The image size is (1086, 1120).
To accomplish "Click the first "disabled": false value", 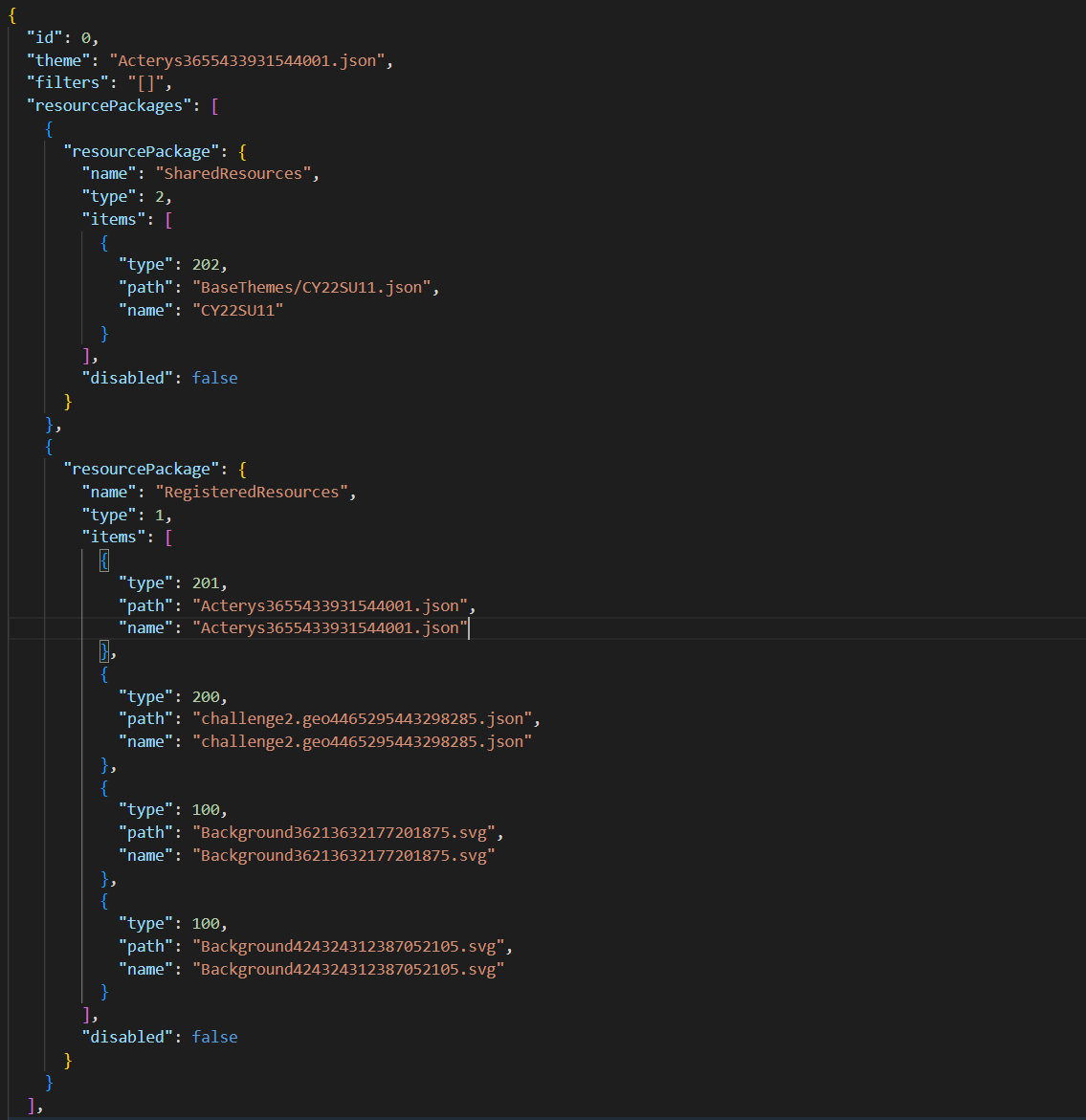I will tap(214, 378).
